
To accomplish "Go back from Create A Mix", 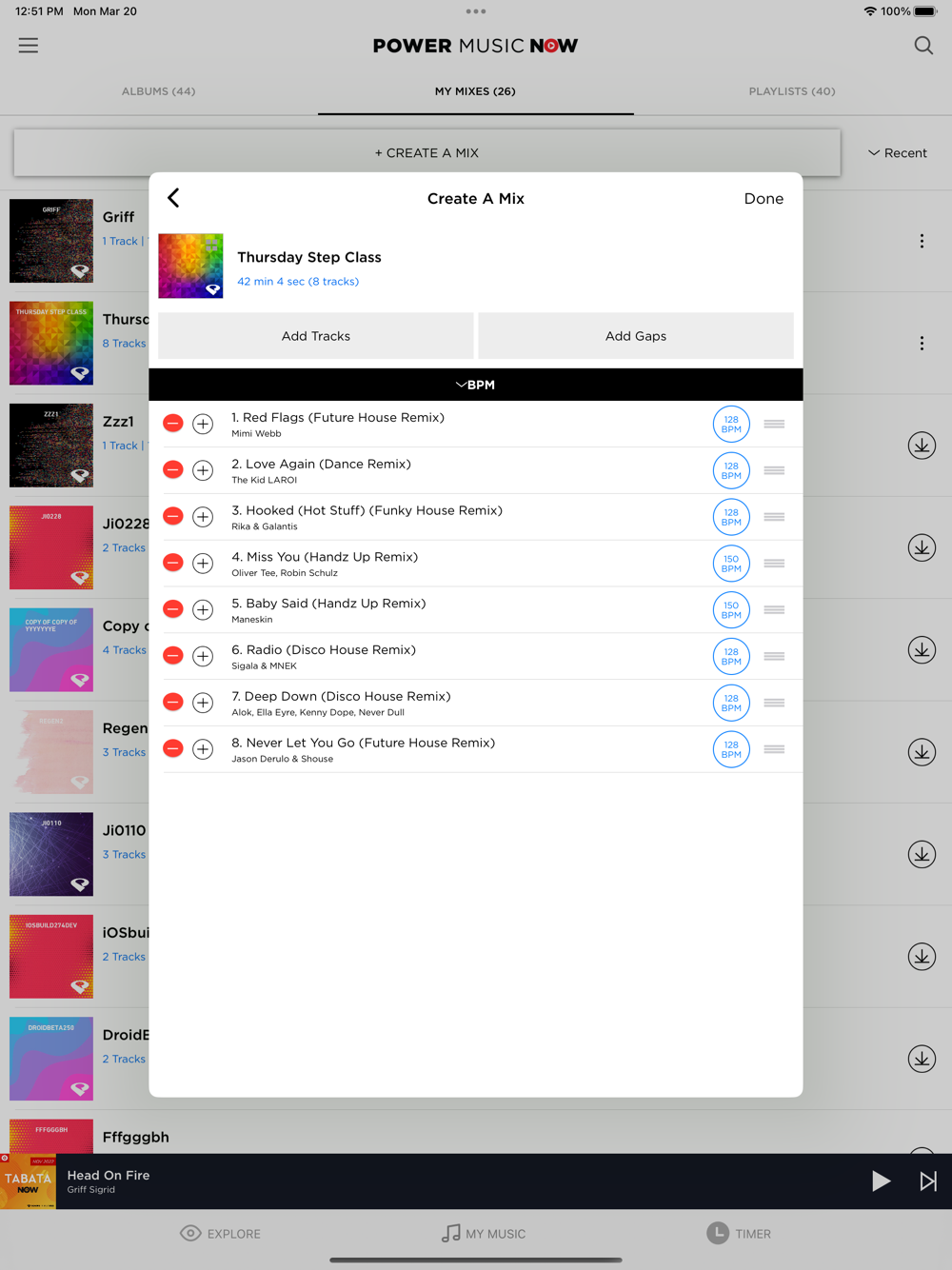I will (x=173, y=198).
